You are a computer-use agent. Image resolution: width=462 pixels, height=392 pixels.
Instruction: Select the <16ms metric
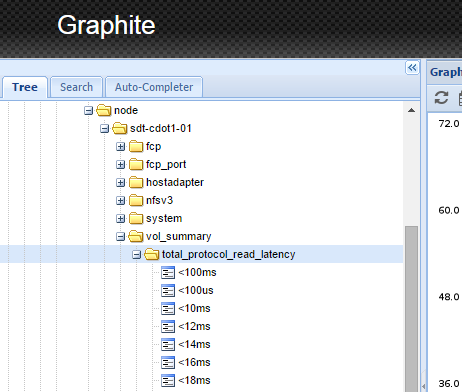click(x=194, y=362)
